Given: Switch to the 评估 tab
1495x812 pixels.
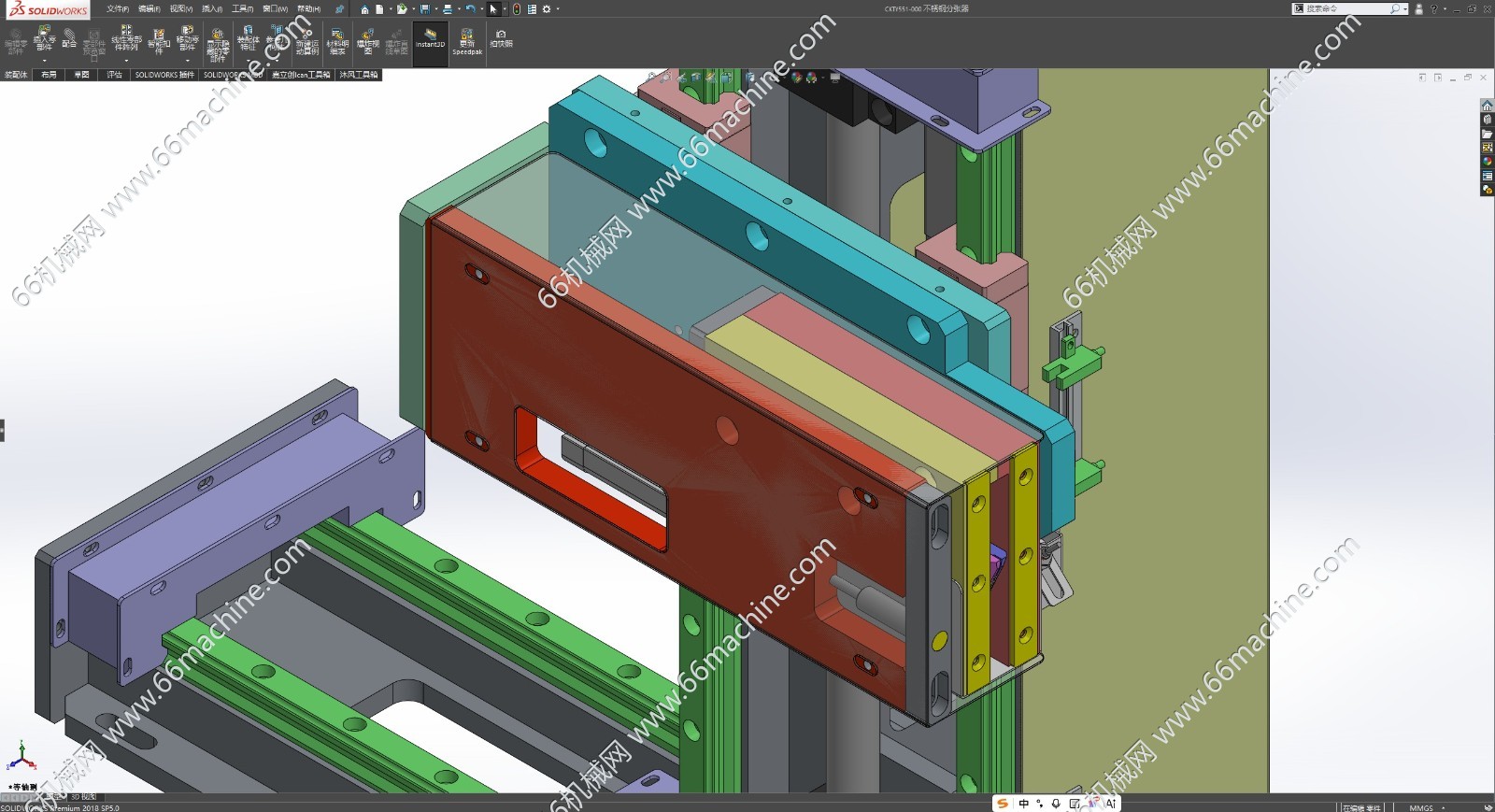Looking at the screenshot, I should pos(114,75).
